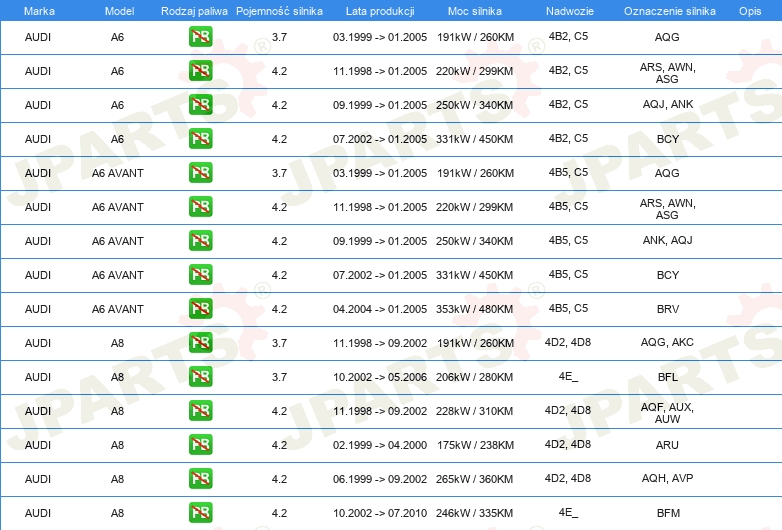The image size is (782, 530).
Task: Click power value '353kW / 480KM'
Action: 474,309
